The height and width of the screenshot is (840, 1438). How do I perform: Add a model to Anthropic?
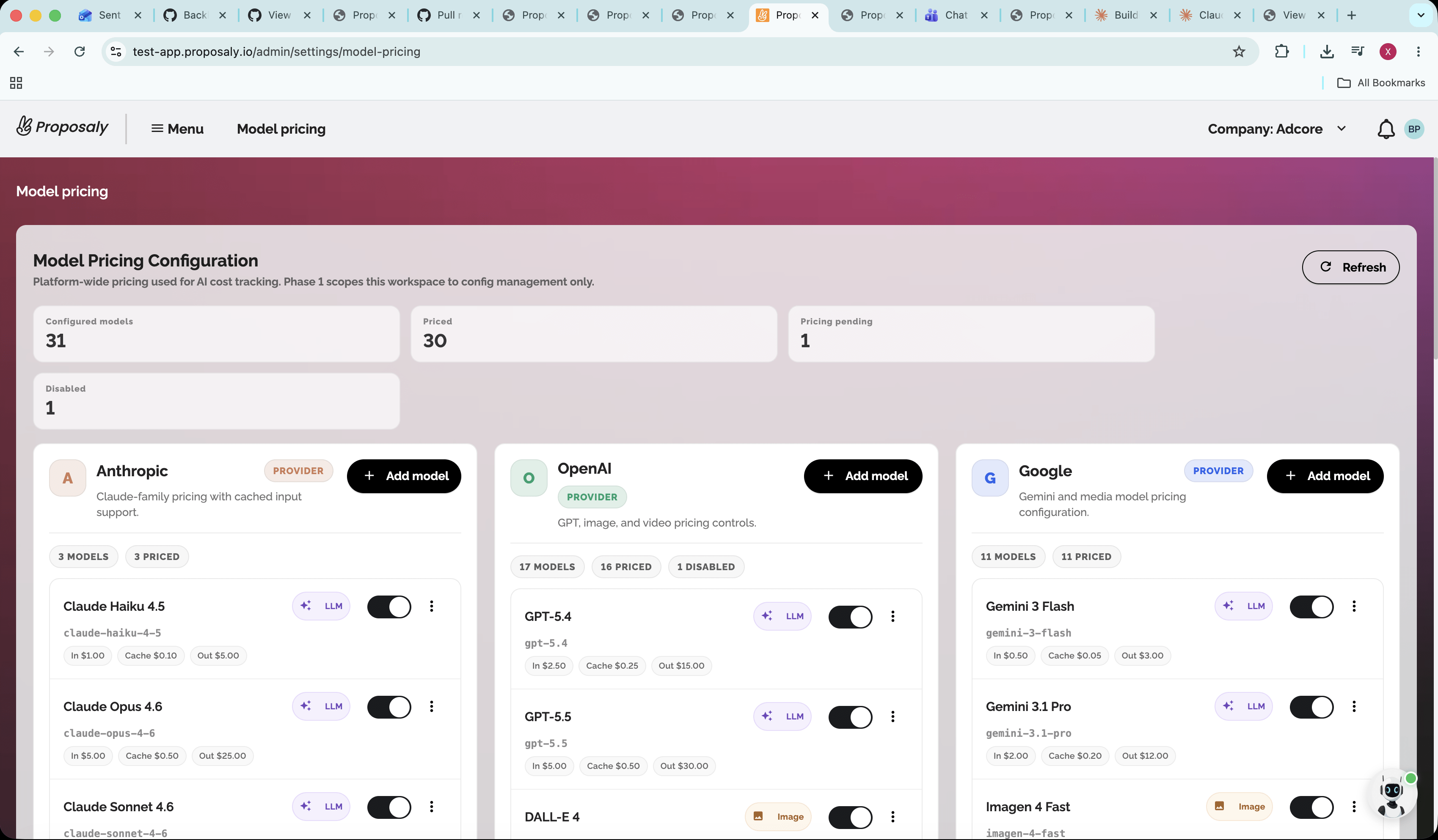tap(404, 476)
